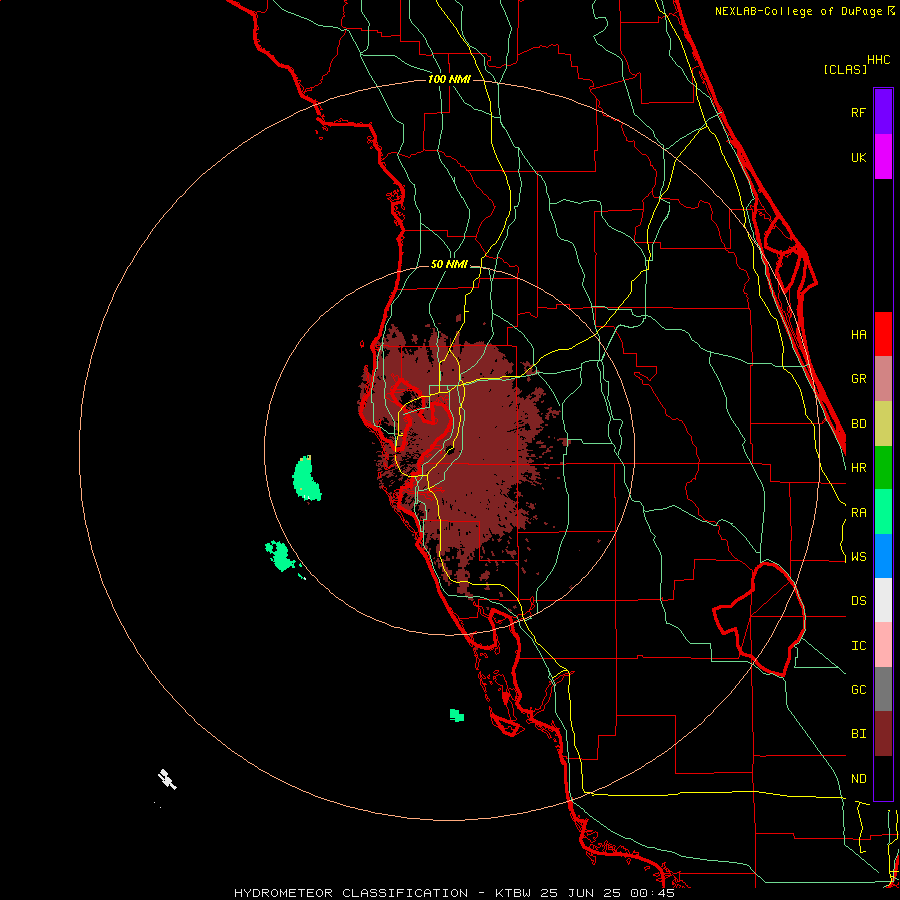Click the "BI" legend label

tap(858, 734)
